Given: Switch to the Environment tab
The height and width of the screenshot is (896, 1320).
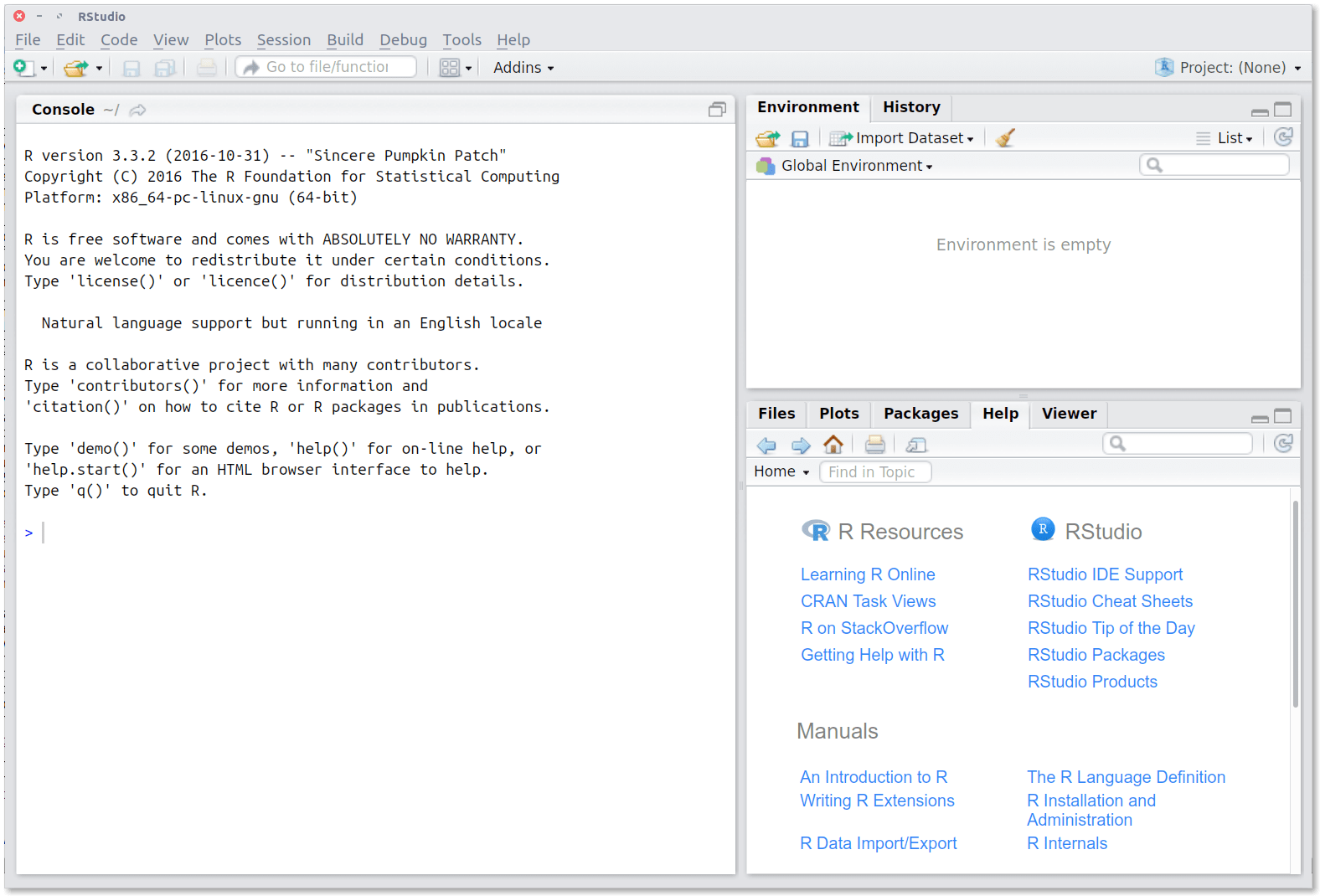Looking at the screenshot, I should coord(807,107).
